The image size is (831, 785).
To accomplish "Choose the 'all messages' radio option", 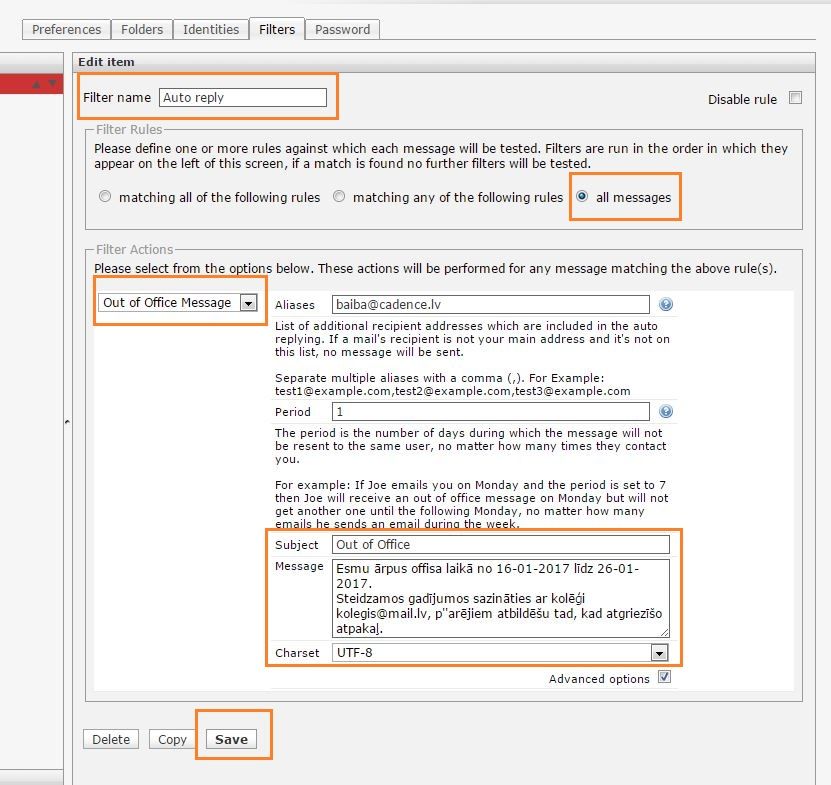I will pyautogui.click(x=582, y=197).
